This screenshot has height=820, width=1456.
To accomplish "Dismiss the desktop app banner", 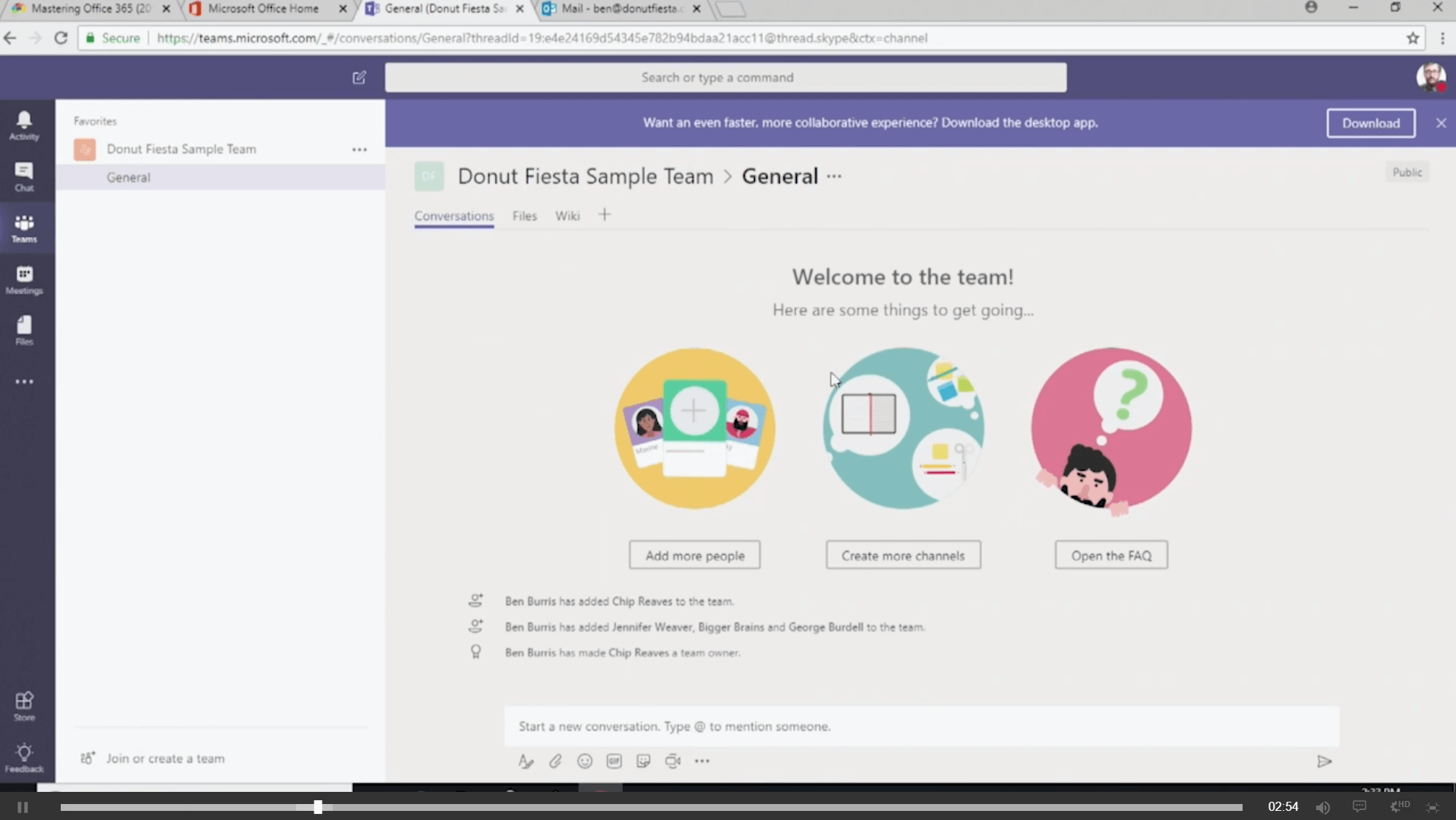I will (x=1441, y=123).
